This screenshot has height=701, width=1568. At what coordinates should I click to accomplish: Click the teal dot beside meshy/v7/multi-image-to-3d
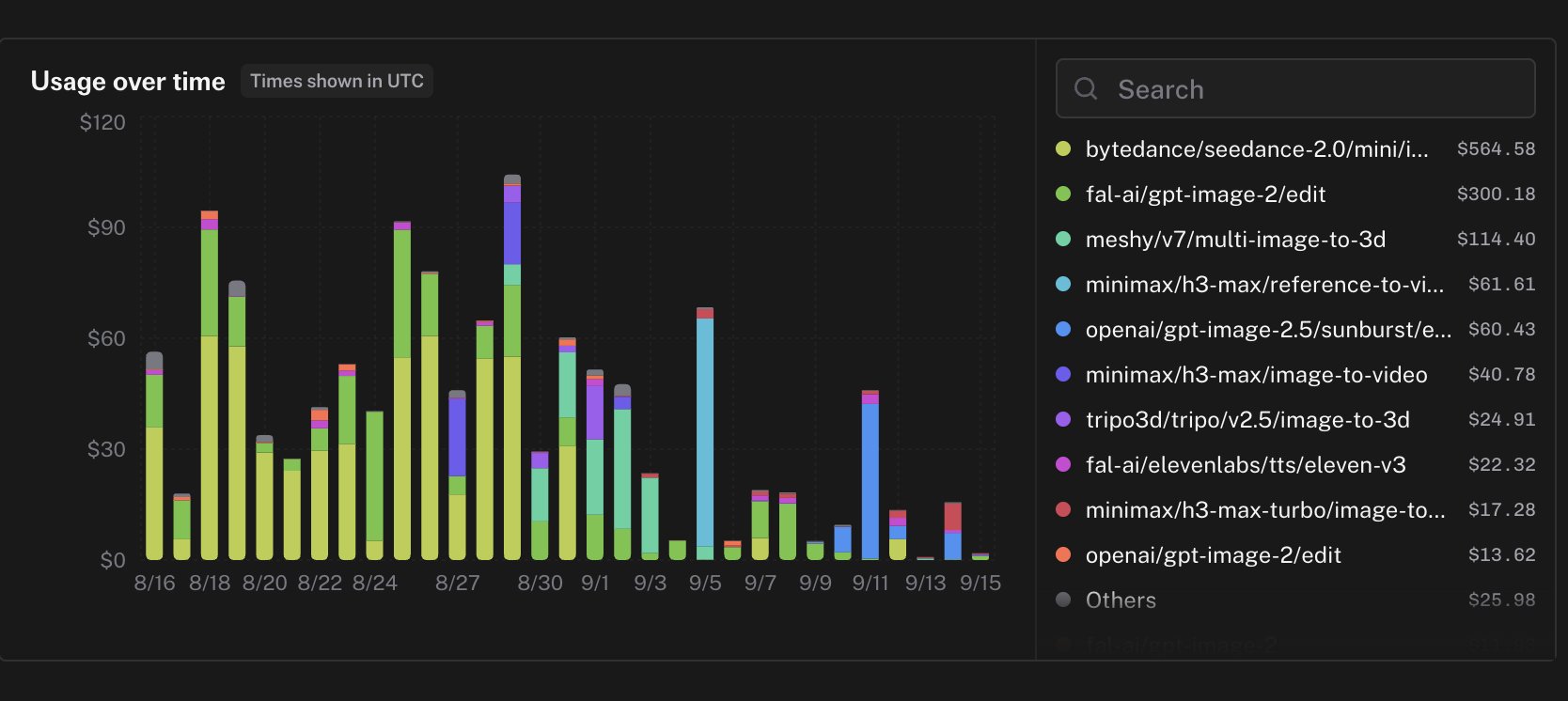pos(1063,239)
